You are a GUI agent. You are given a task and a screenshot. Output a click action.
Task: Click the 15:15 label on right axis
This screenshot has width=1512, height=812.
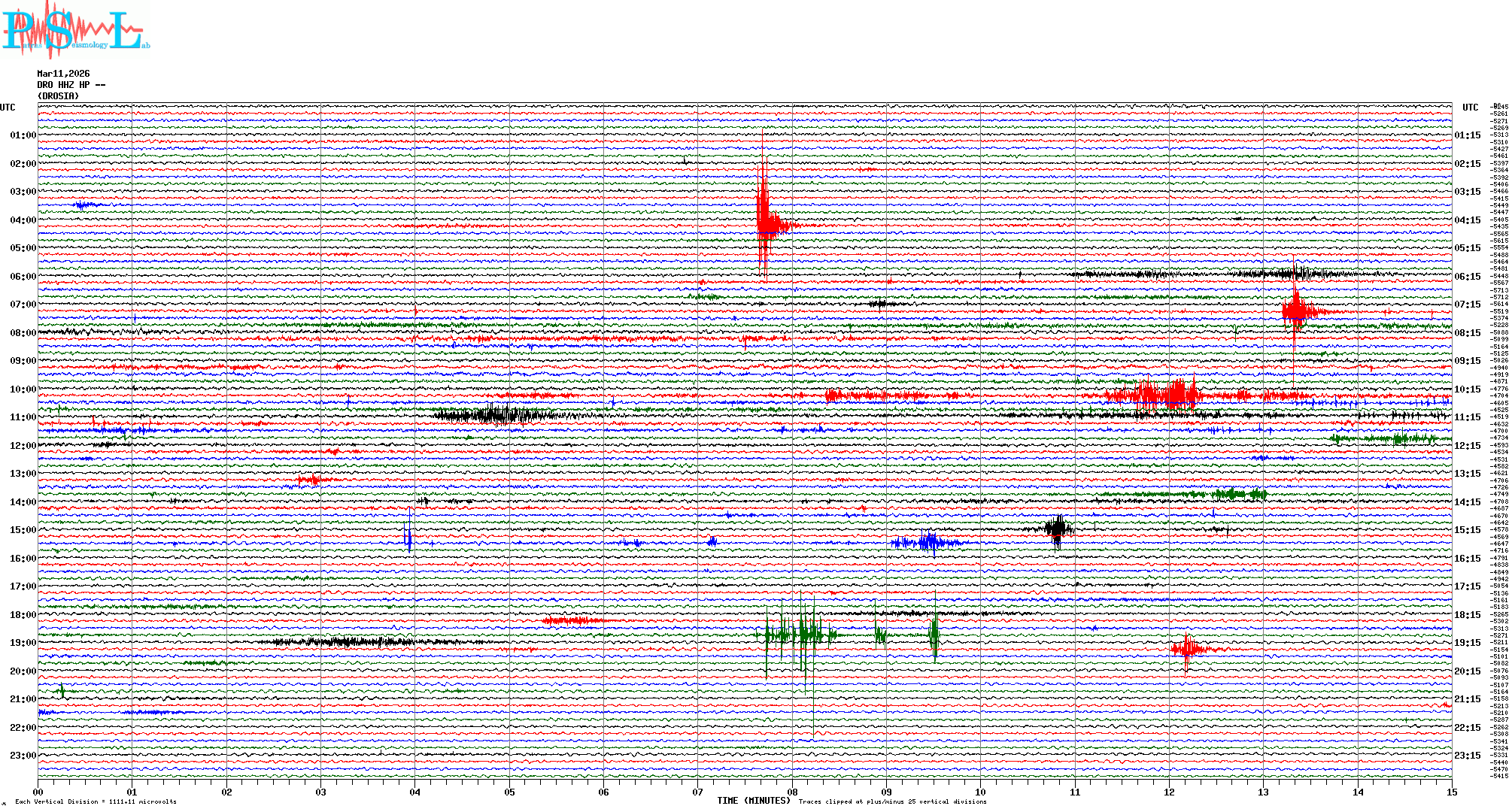1467,530
